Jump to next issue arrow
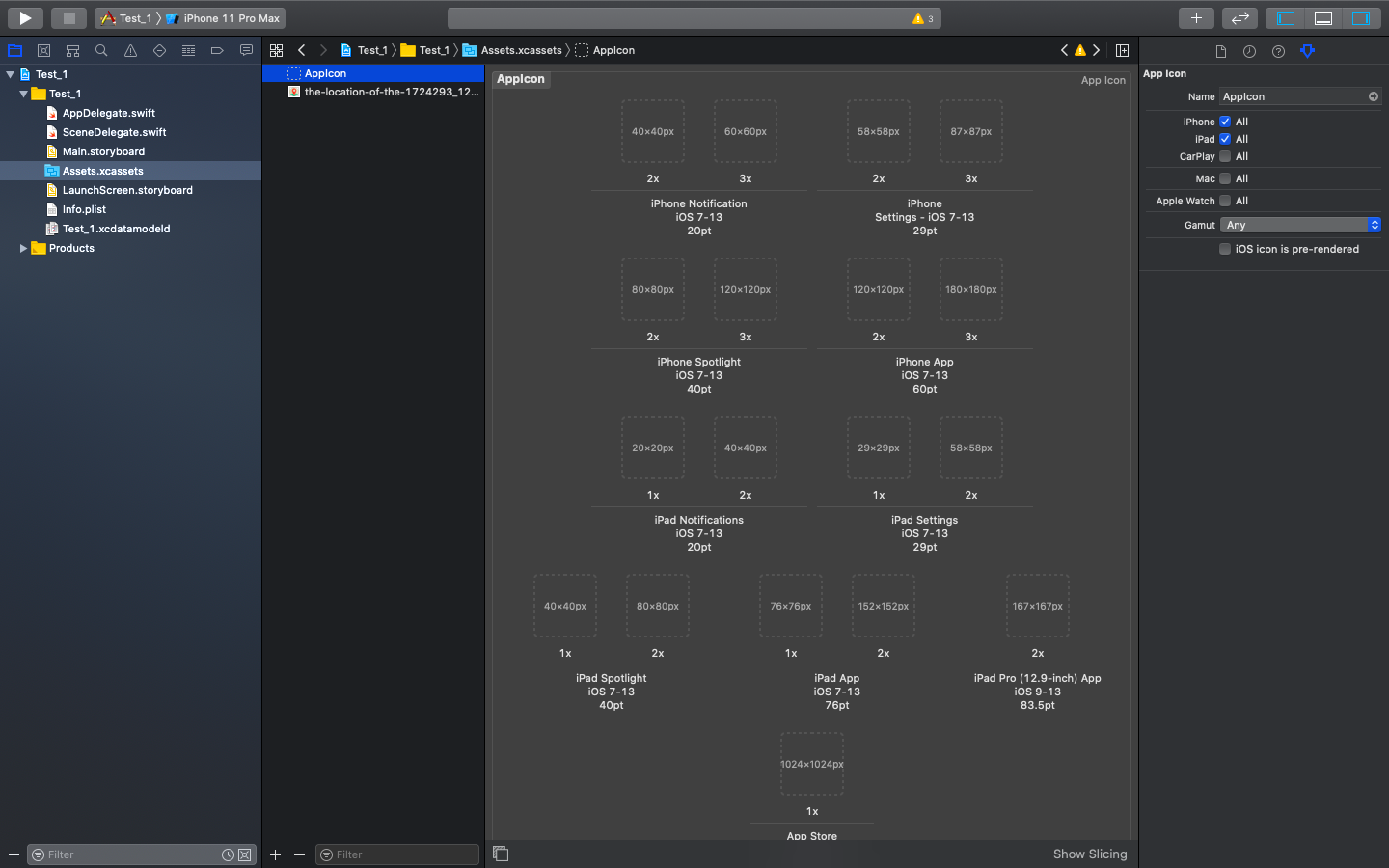Screen dimensions: 1389x868 pyautogui.click(x=1096, y=50)
